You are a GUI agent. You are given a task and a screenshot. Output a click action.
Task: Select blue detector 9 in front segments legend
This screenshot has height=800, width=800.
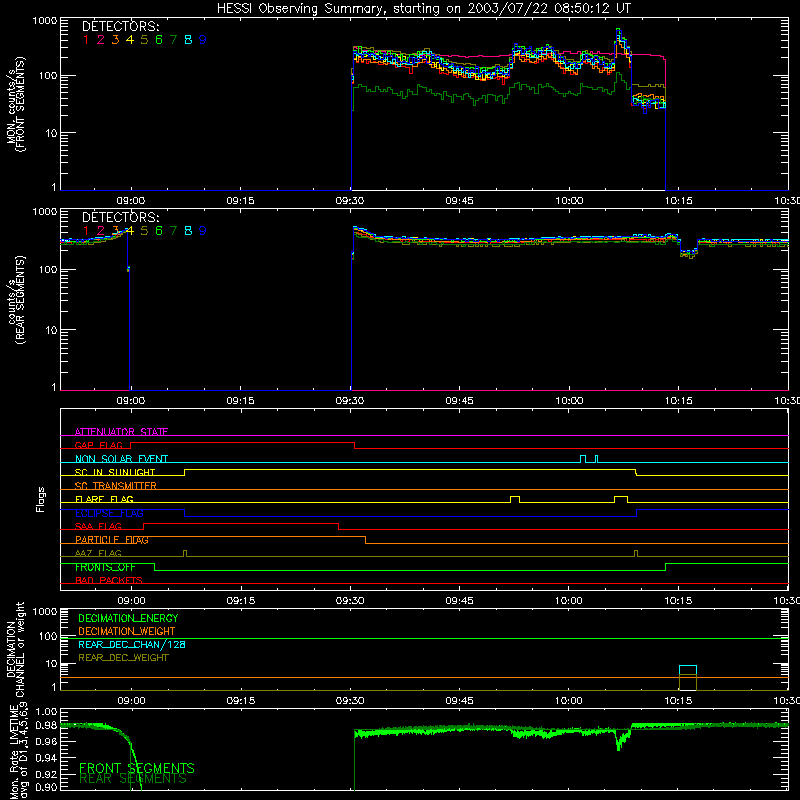(x=203, y=40)
